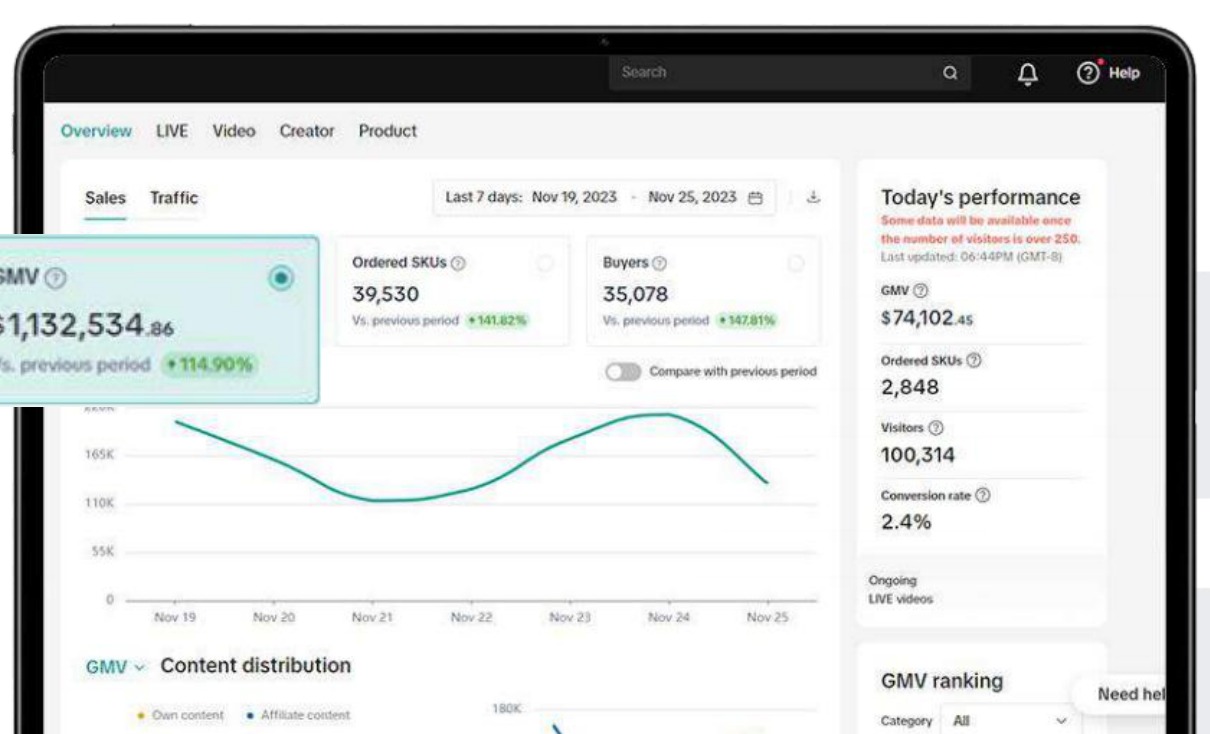
Task: Expand the GMV dropdown beside Content distribution
Action: (115, 667)
